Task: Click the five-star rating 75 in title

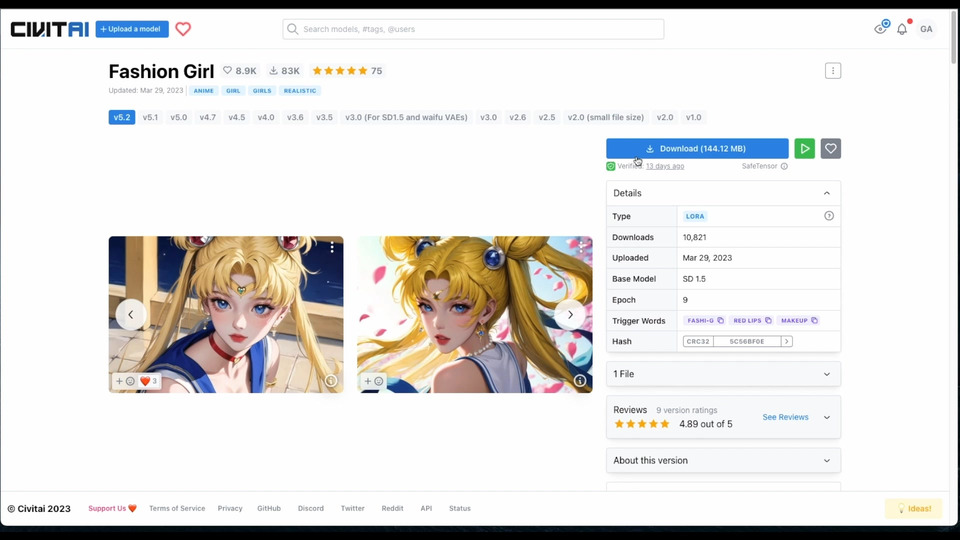Action: [347, 71]
